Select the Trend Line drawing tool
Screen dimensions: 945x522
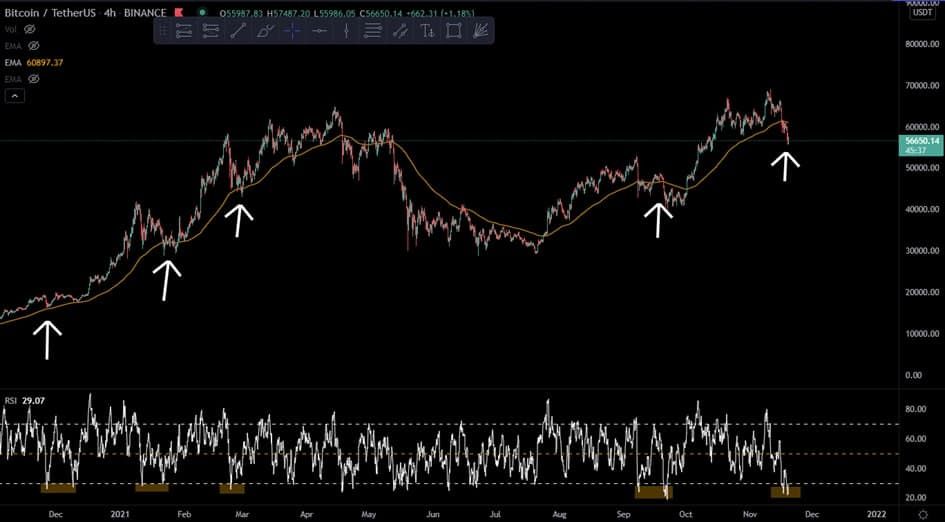pos(238,31)
